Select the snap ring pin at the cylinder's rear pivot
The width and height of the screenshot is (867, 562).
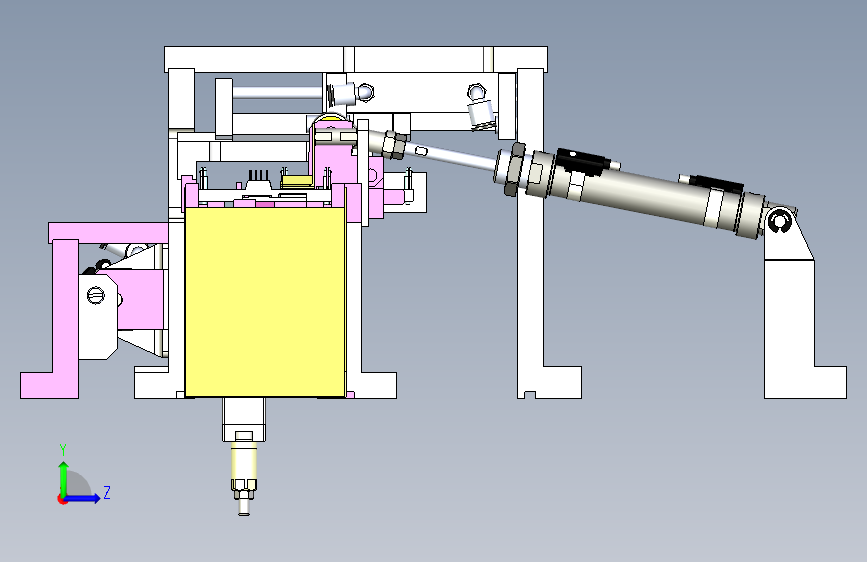coord(780,221)
